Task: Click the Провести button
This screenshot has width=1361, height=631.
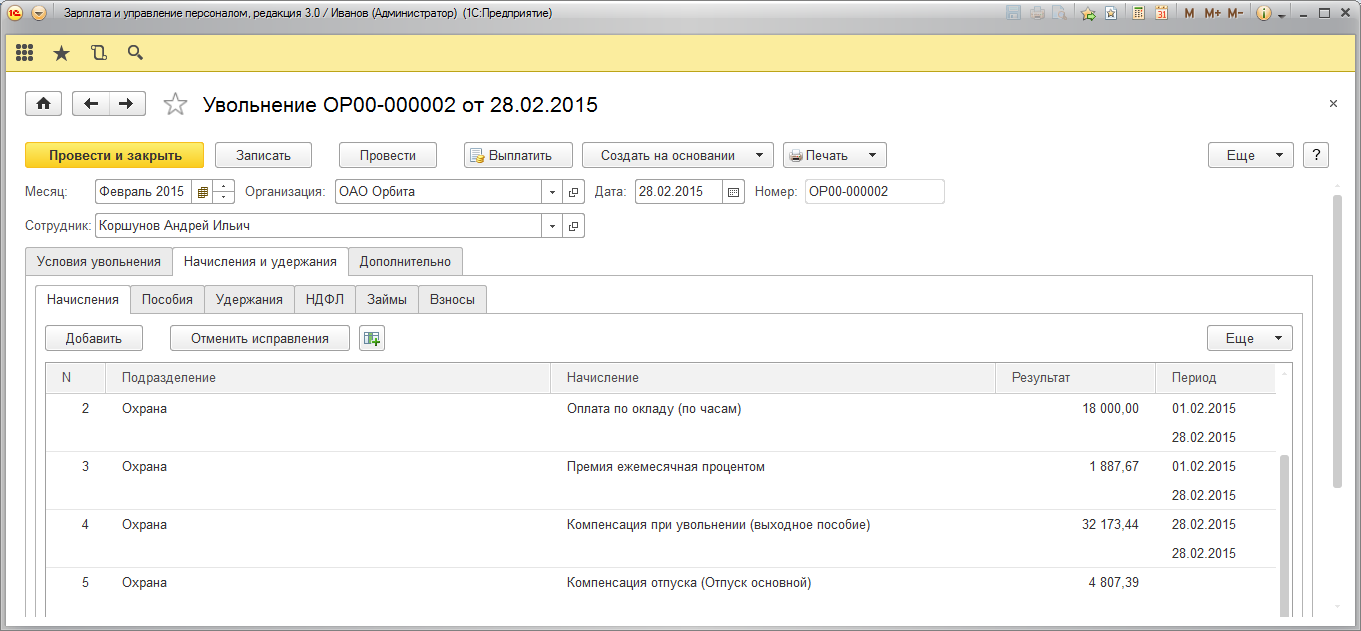Action: pos(388,155)
